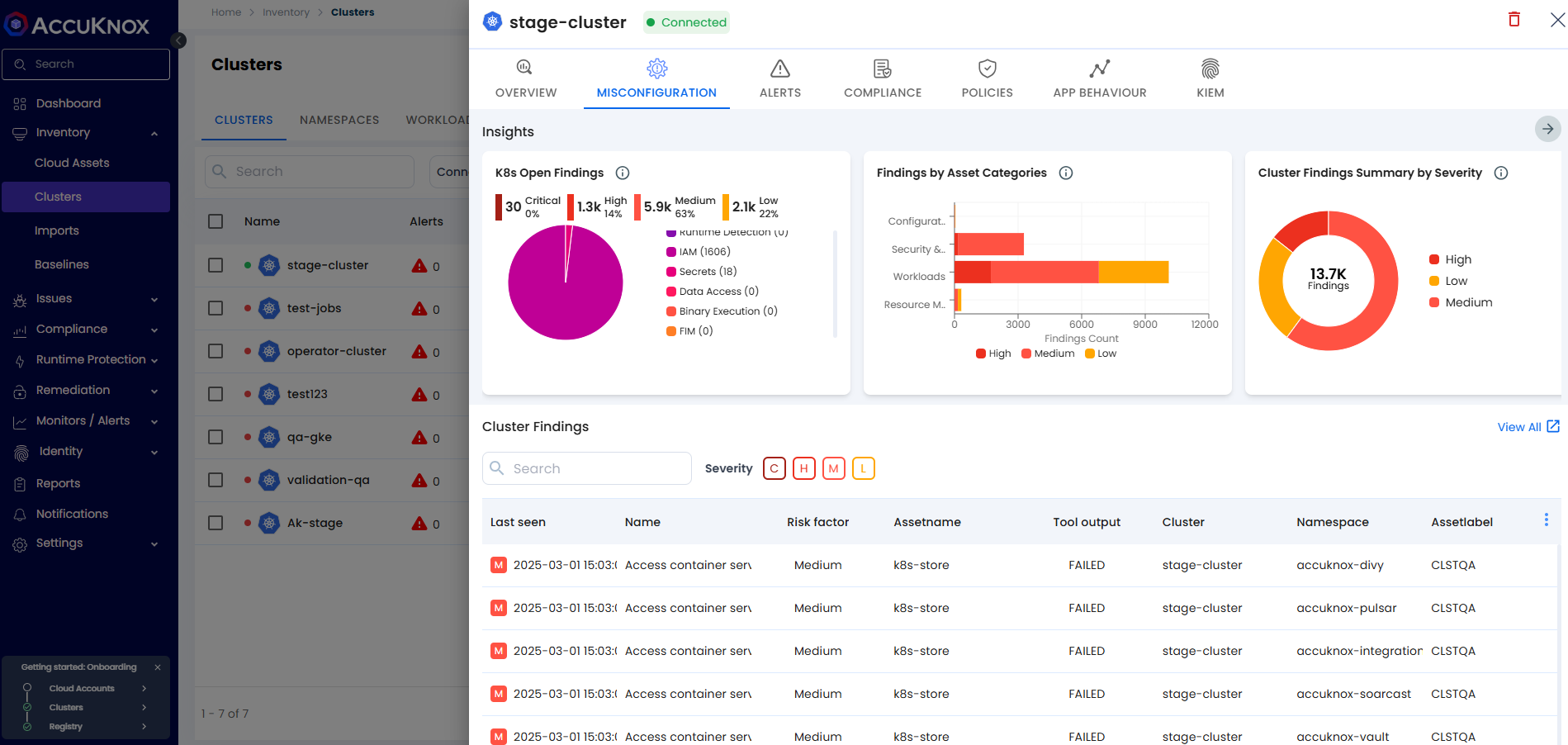Go to Home in the breadcrumb
This screenshot has height=745, width=1568.
point(226,12)
